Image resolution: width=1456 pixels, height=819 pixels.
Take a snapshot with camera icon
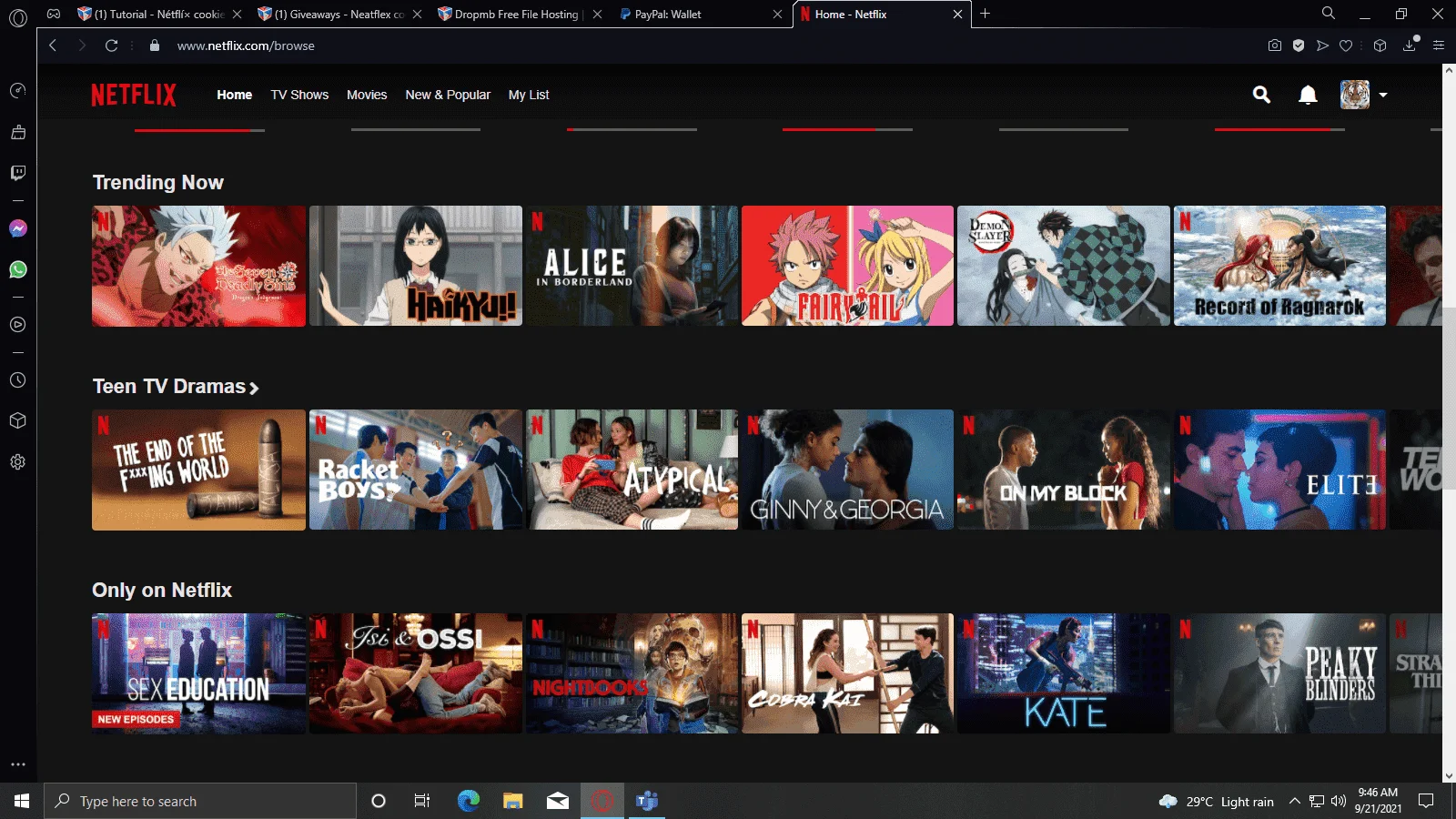tap(1275, 45)
